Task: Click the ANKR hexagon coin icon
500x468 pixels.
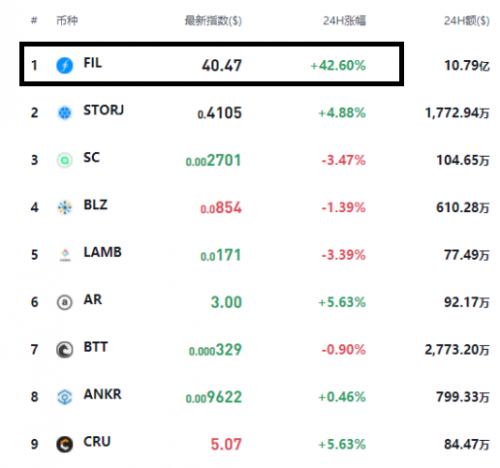Action: tap(64, 397)
